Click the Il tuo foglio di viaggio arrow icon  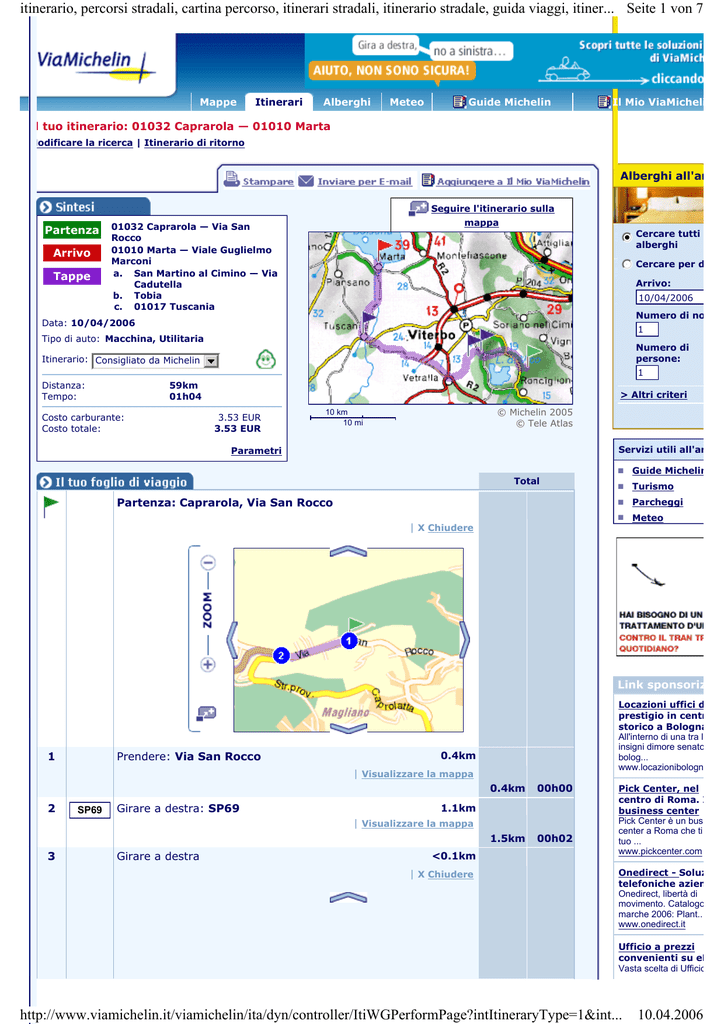point(46,482)
